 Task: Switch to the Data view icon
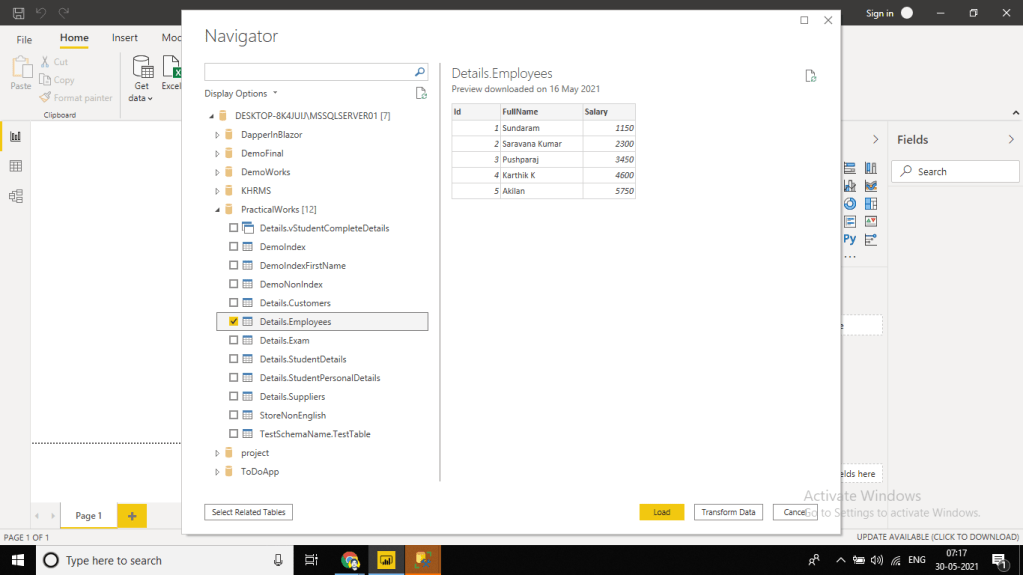pyautogui.click(x=15, y=166)
